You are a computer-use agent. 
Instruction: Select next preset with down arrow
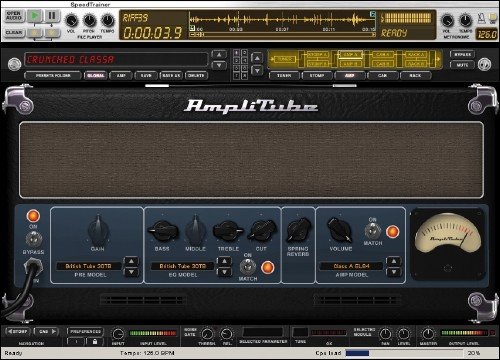click(219, 65)
